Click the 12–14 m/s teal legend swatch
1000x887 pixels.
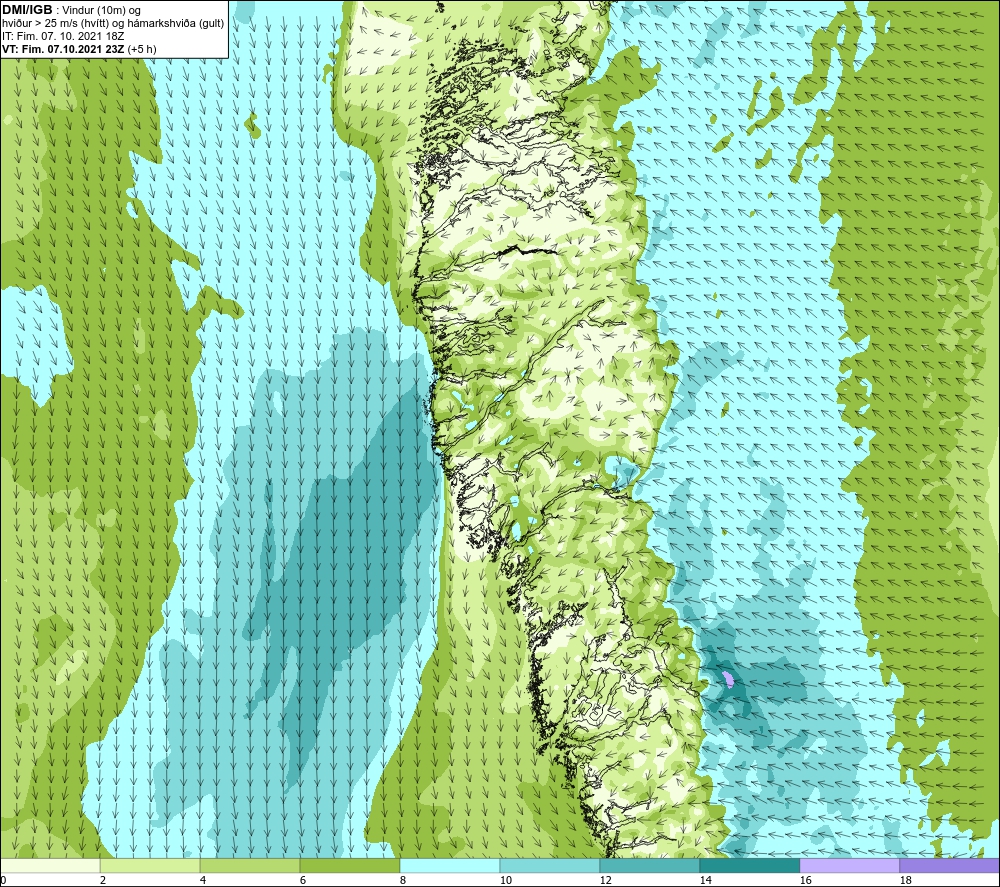[x=649, y=865]
